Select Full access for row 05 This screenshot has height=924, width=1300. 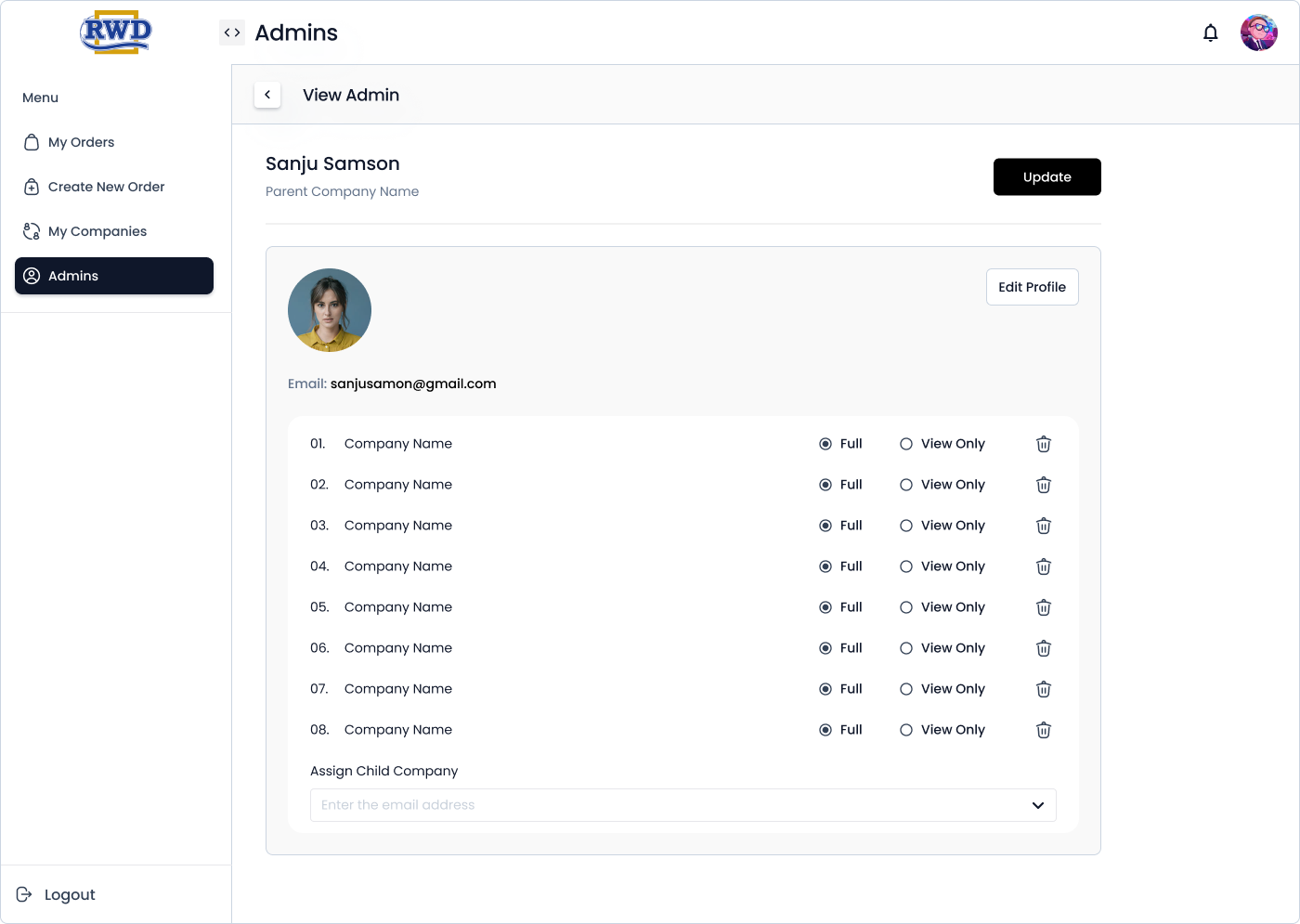825,607
